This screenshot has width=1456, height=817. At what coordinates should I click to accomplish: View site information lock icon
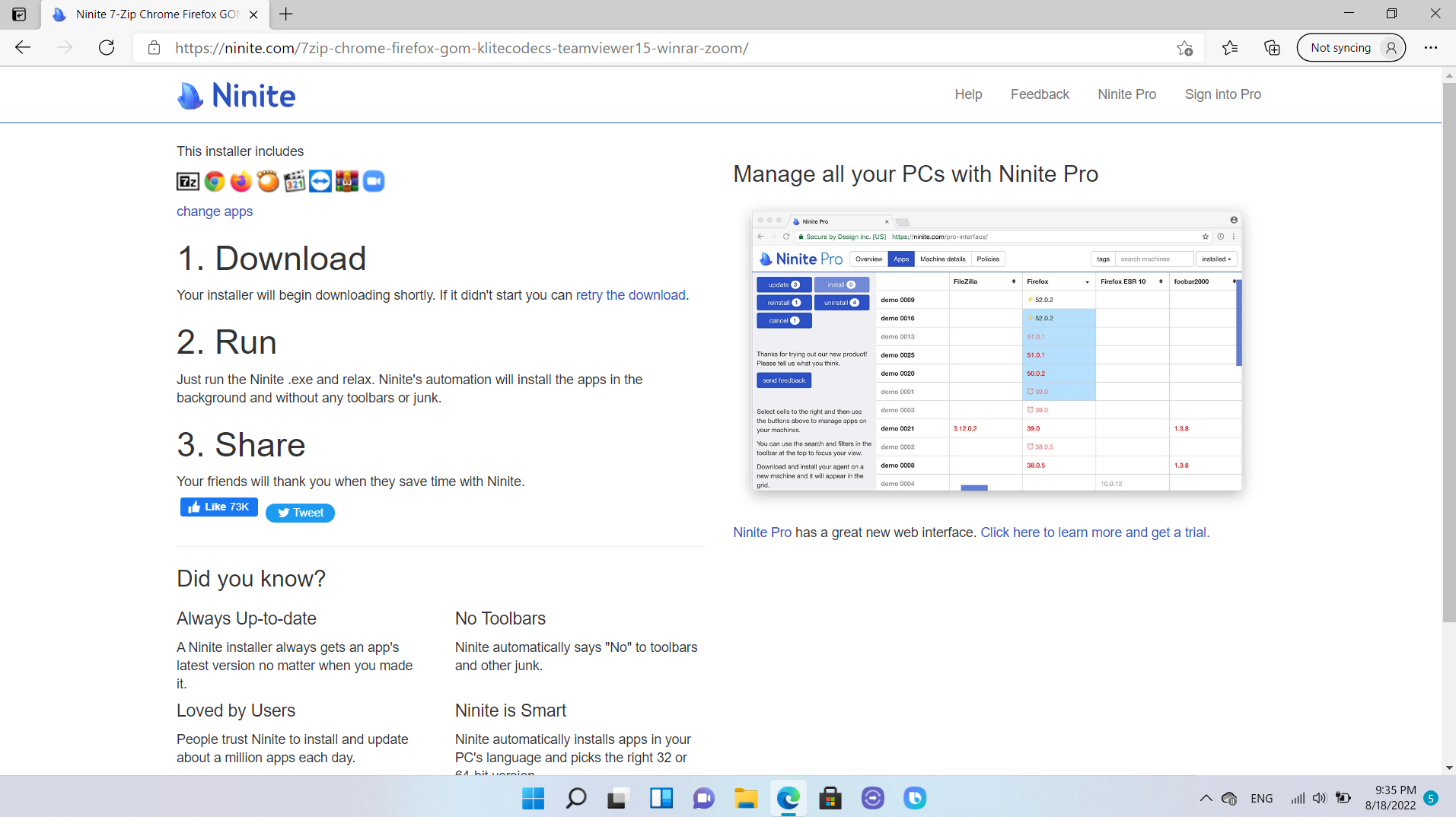pos(154,48)
